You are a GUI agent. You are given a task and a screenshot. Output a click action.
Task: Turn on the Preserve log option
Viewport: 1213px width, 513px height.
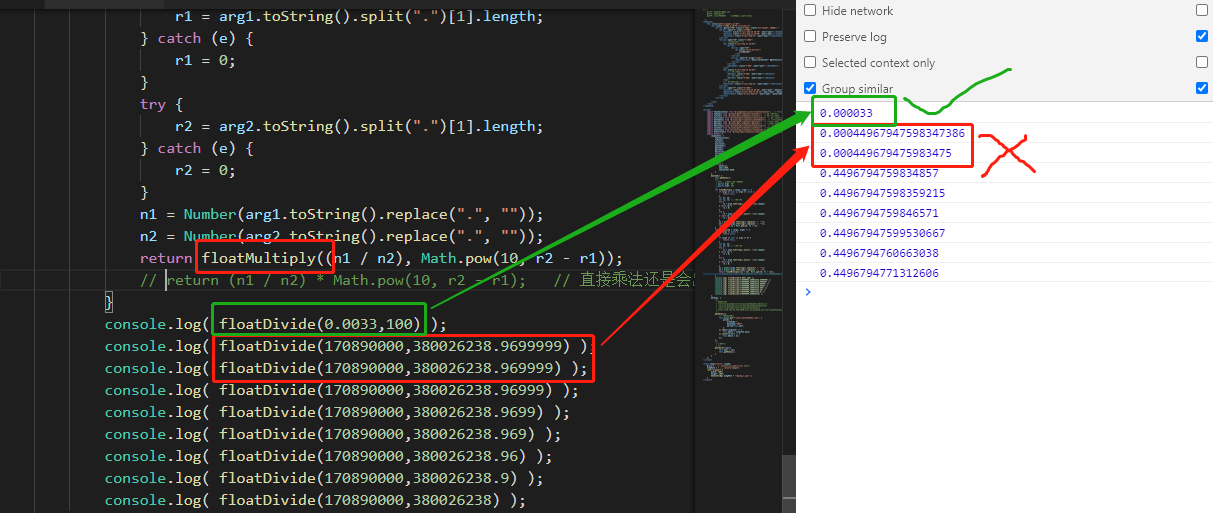810,36
